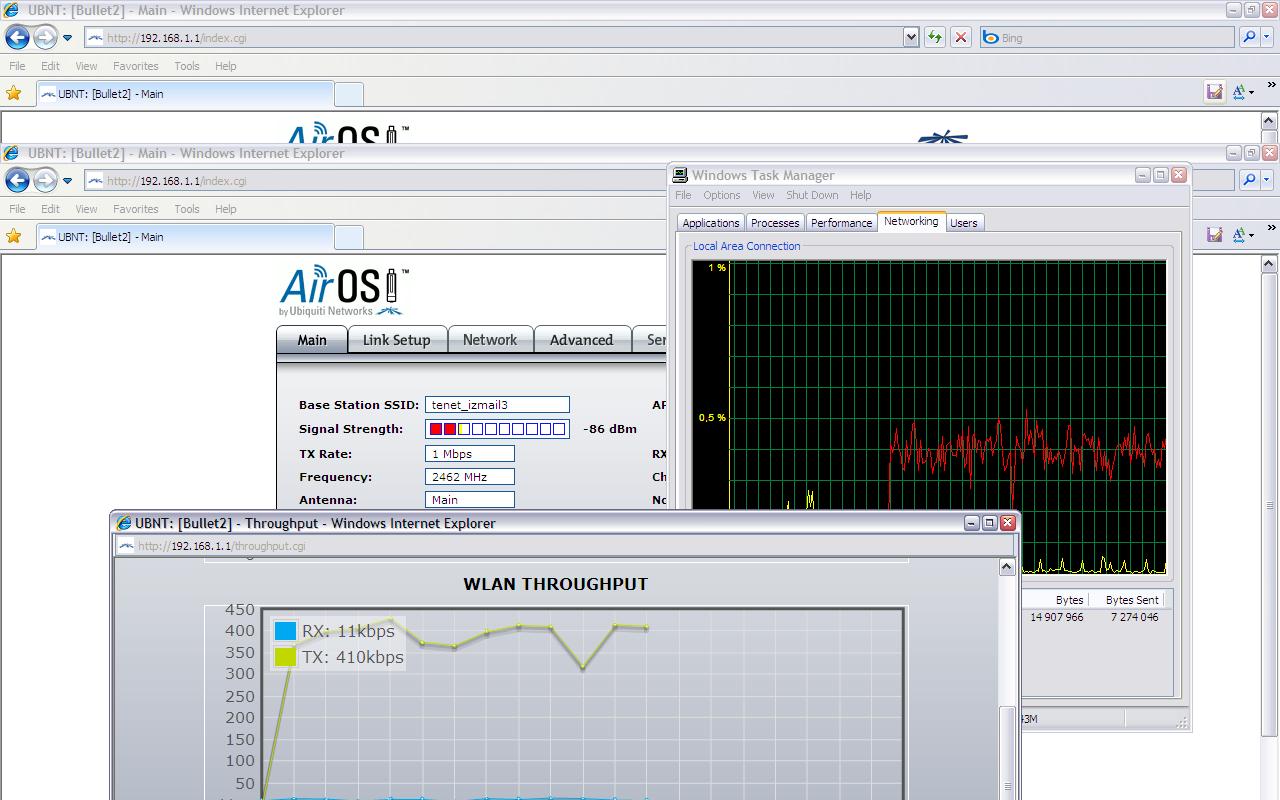The width and height of the screenshot is (1280, 800).
Task: Open recent pages dropdown in second browser window
Action: (67, 181)
